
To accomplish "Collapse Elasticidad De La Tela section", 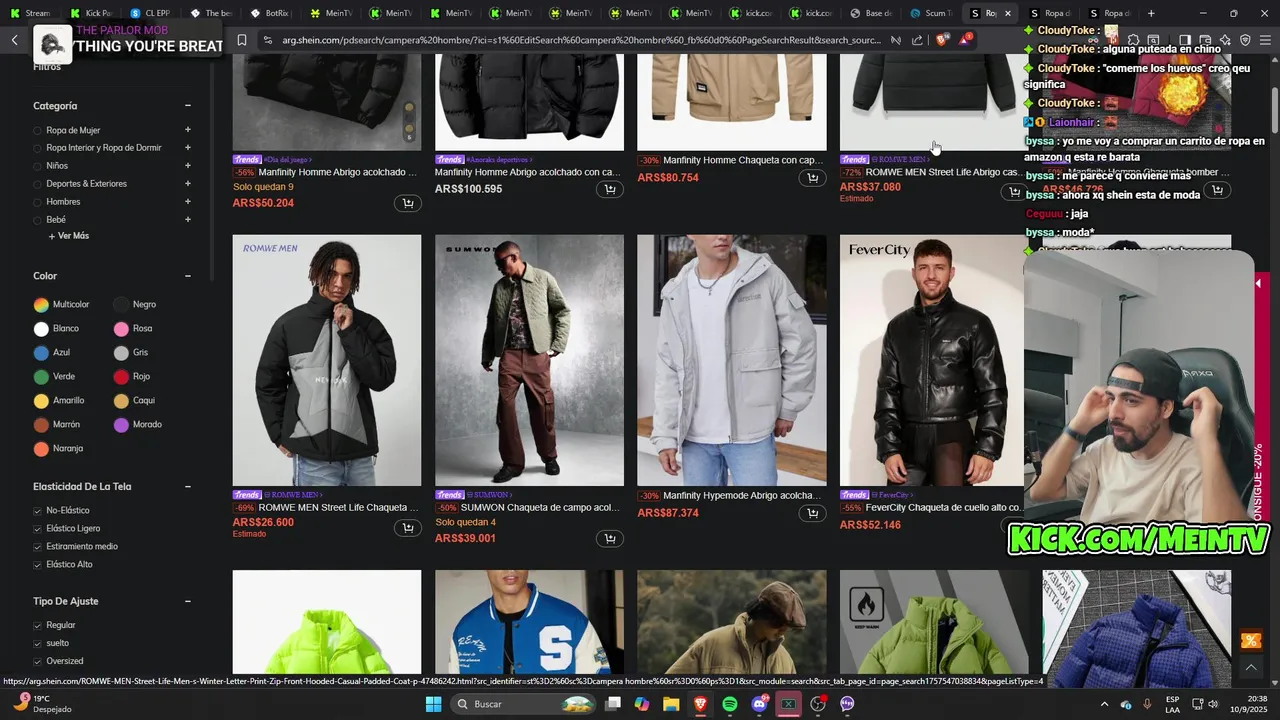I will tap(187, 487).
